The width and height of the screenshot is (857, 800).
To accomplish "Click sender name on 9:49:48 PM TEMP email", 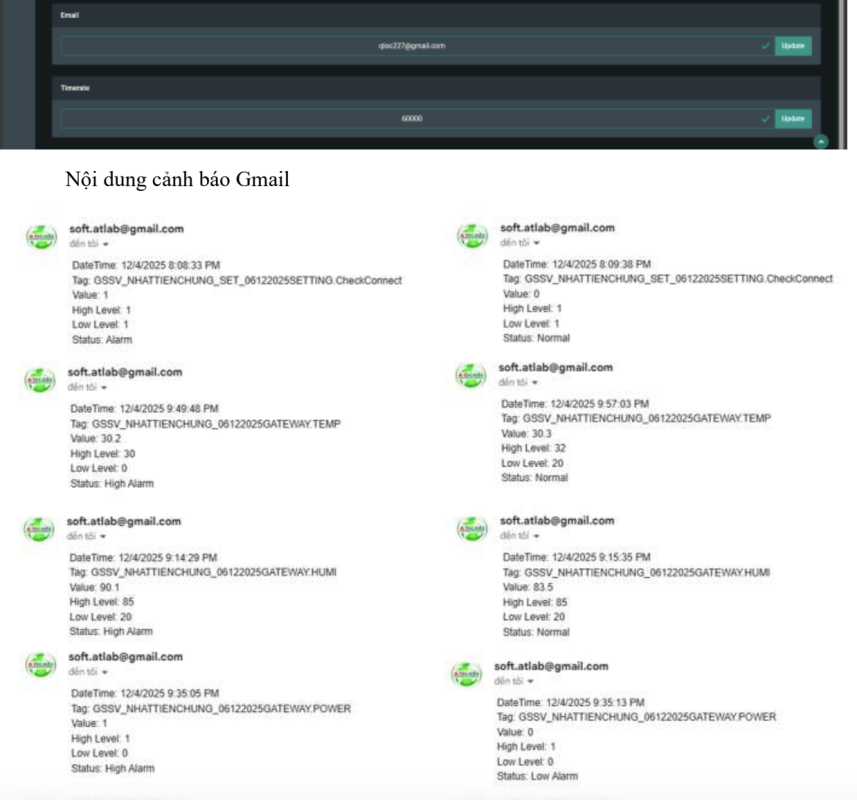I will (125, 372).
